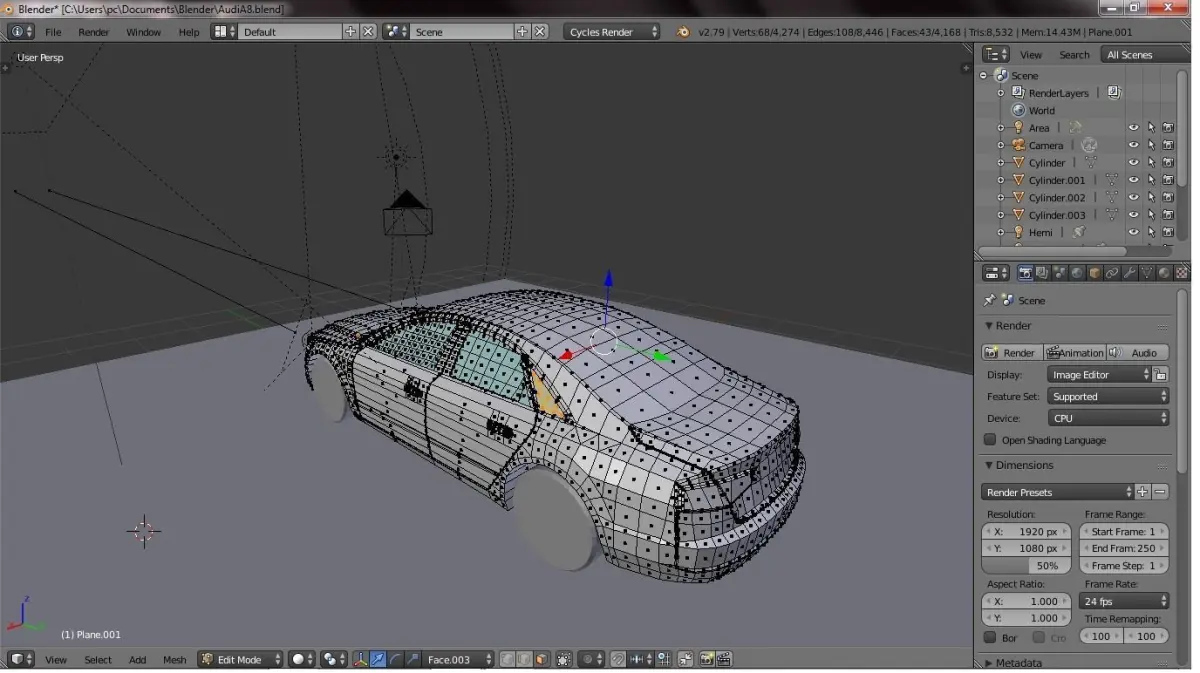
Task: Open the Render Presets dropdown
Action: (1058, 492)
